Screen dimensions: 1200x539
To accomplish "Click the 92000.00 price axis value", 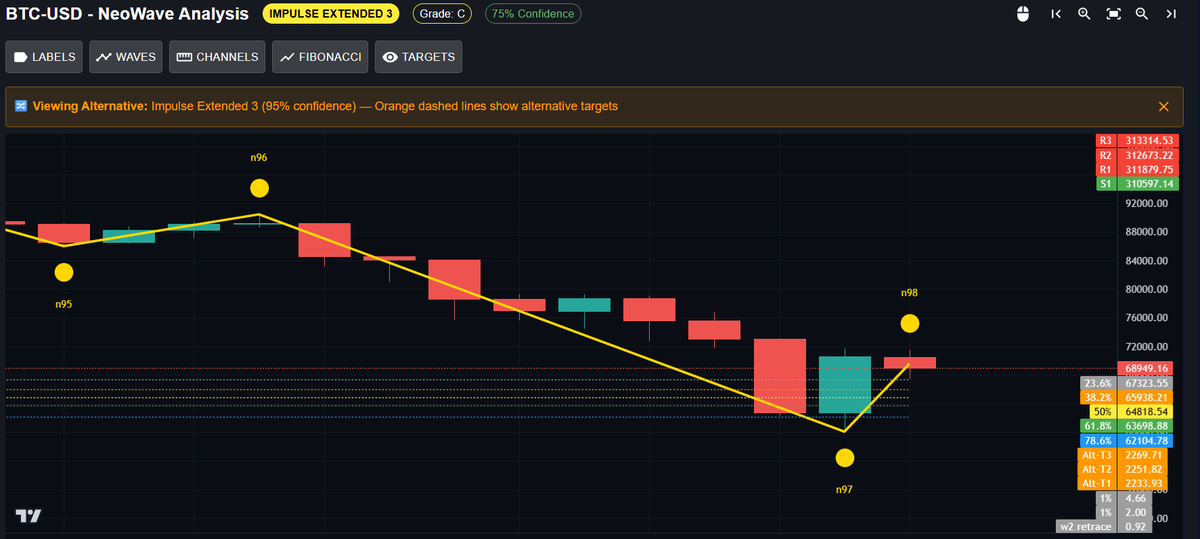I will [x=1148, y=203].
